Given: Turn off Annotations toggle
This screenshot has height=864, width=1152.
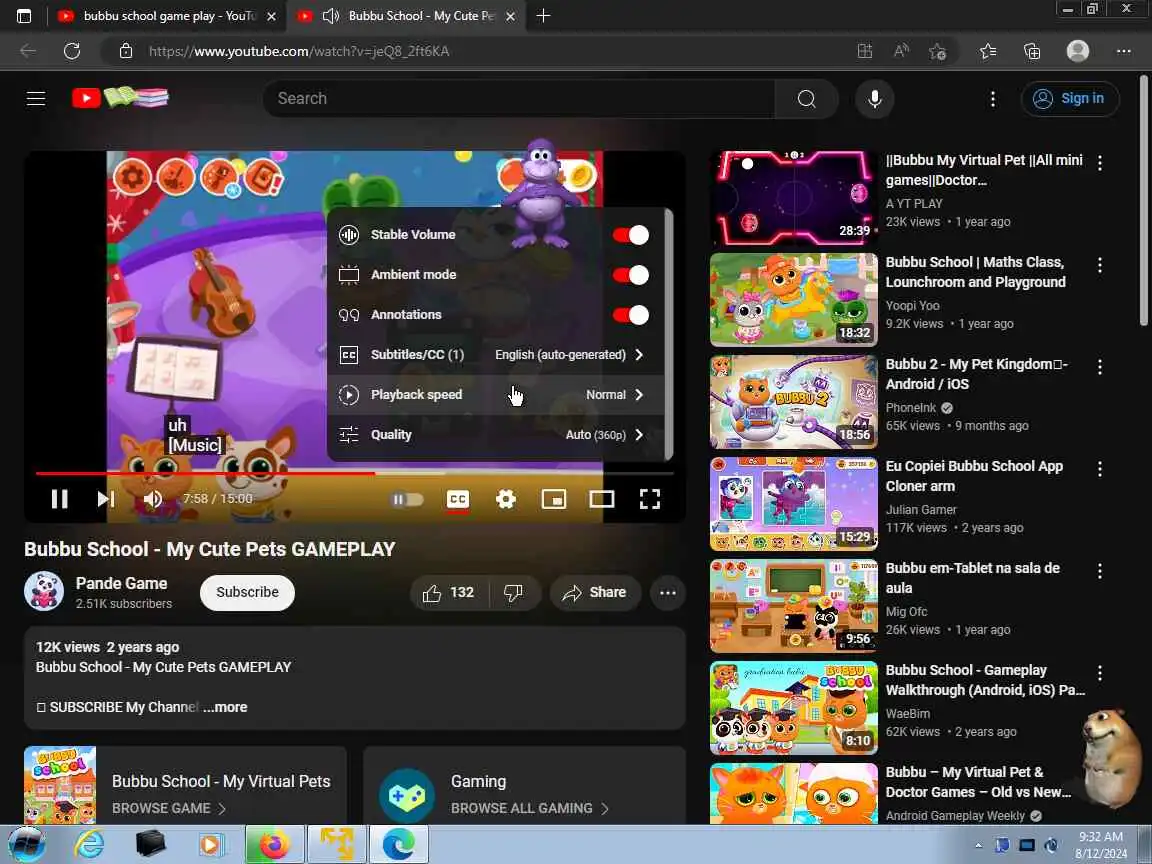Looking at the screenshot, I should click(x=631, y=315).
